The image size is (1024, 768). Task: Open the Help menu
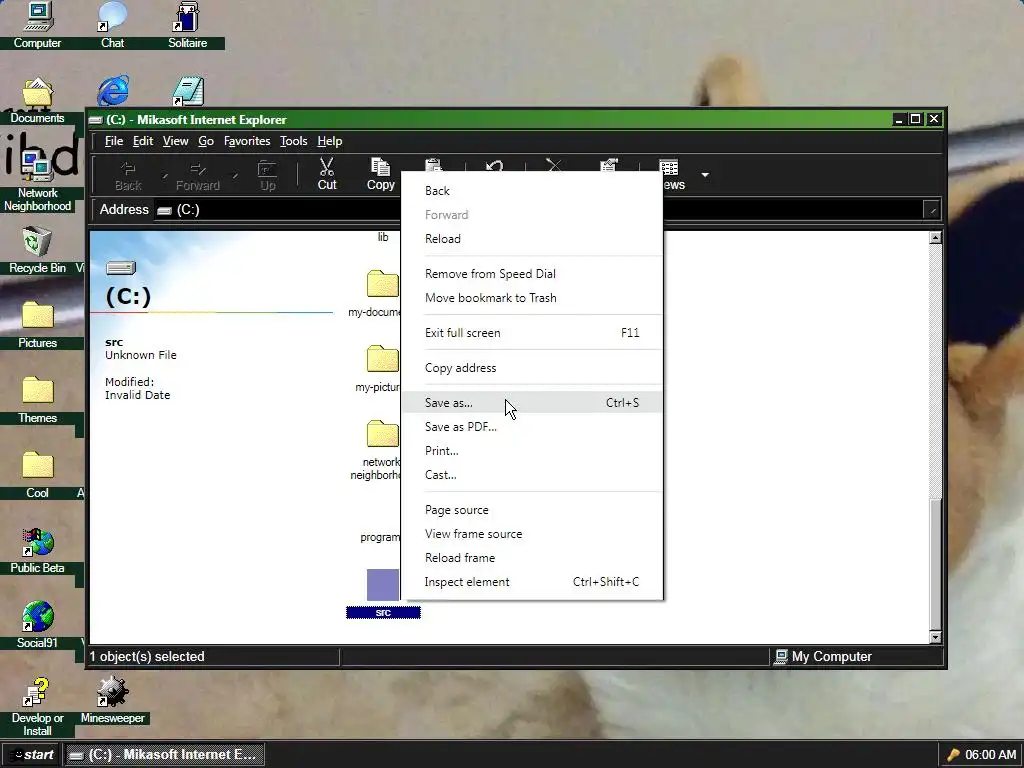(330, 141)
